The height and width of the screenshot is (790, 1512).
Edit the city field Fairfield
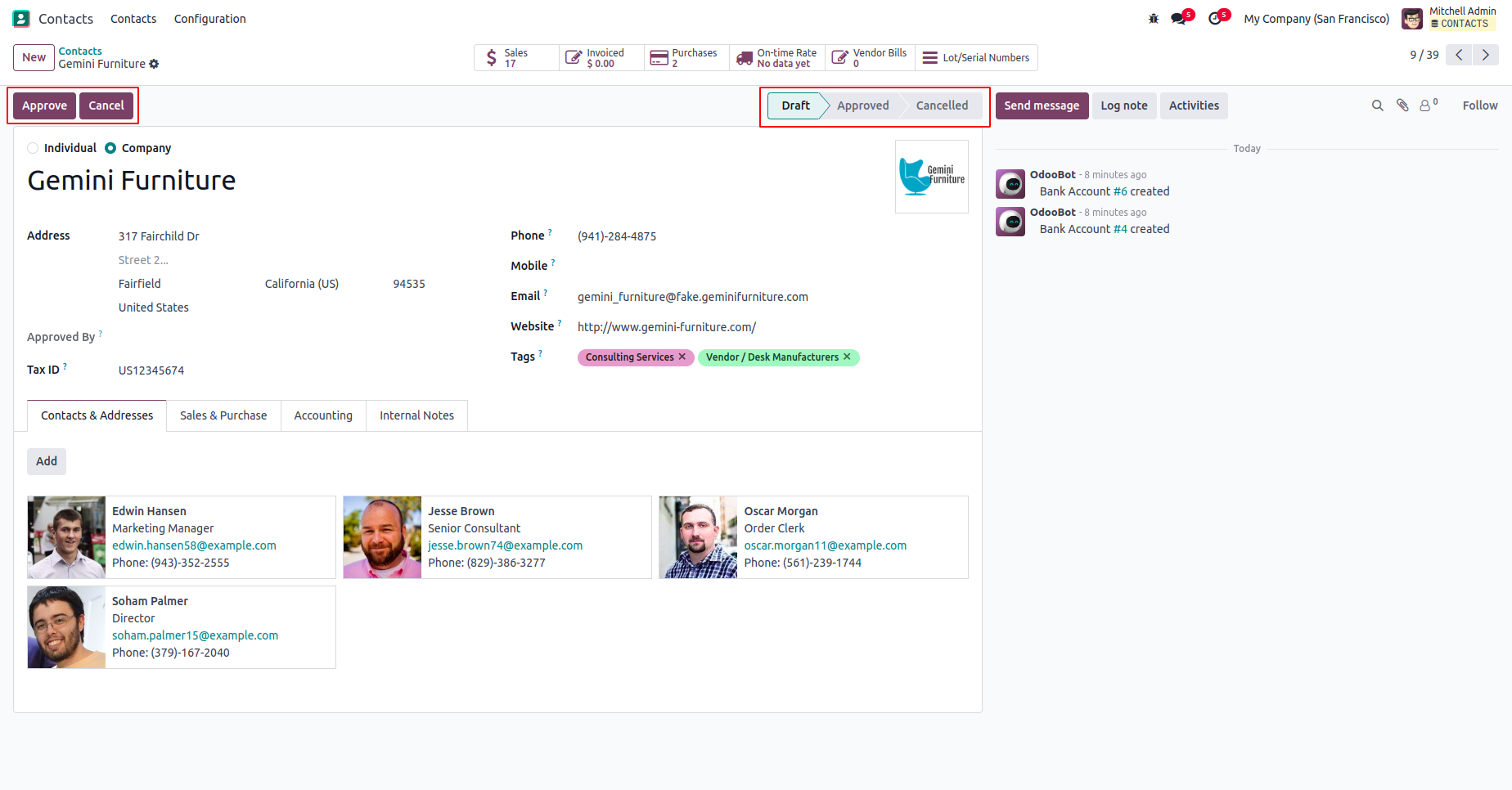pyautogui.click(x=188, y=284)
